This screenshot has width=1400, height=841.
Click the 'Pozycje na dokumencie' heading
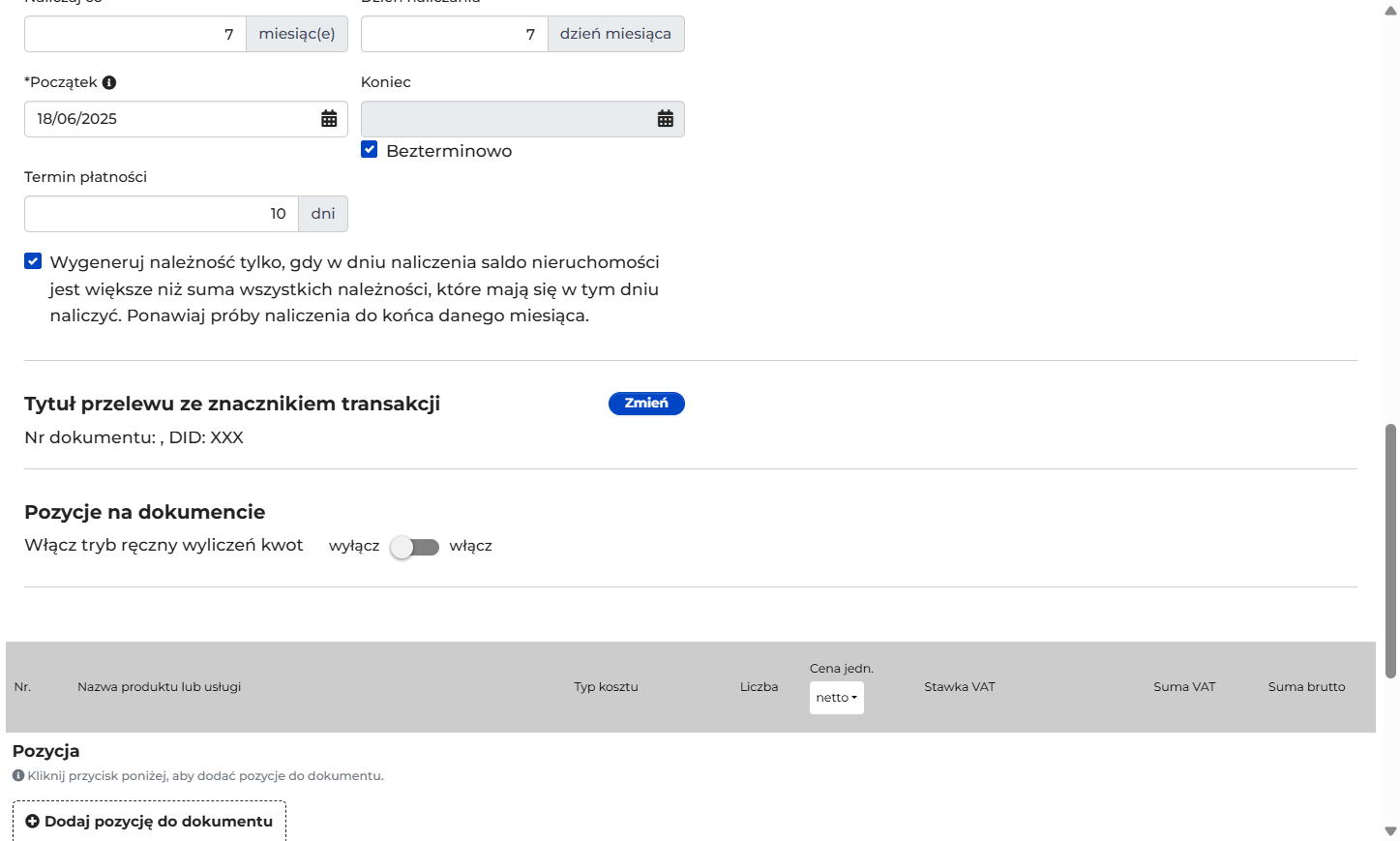click(x=145, y=512)
